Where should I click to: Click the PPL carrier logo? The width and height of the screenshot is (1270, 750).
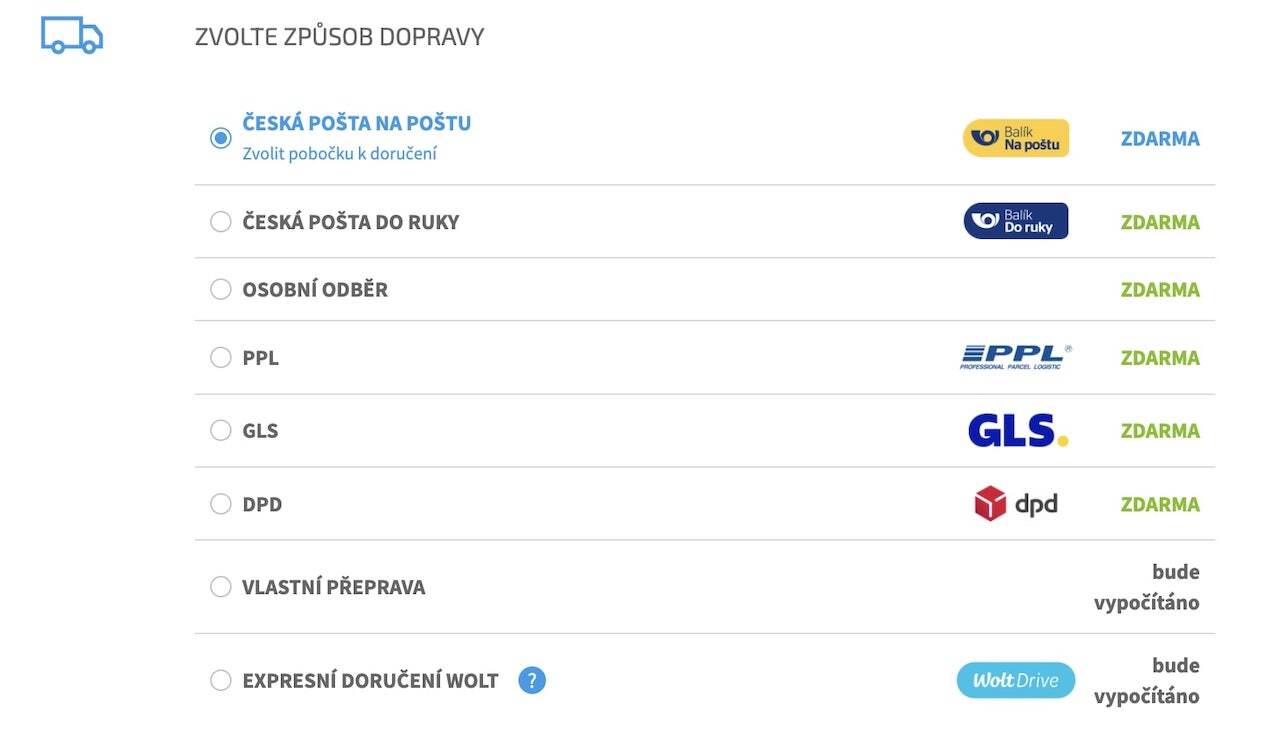pos(1016,357)
